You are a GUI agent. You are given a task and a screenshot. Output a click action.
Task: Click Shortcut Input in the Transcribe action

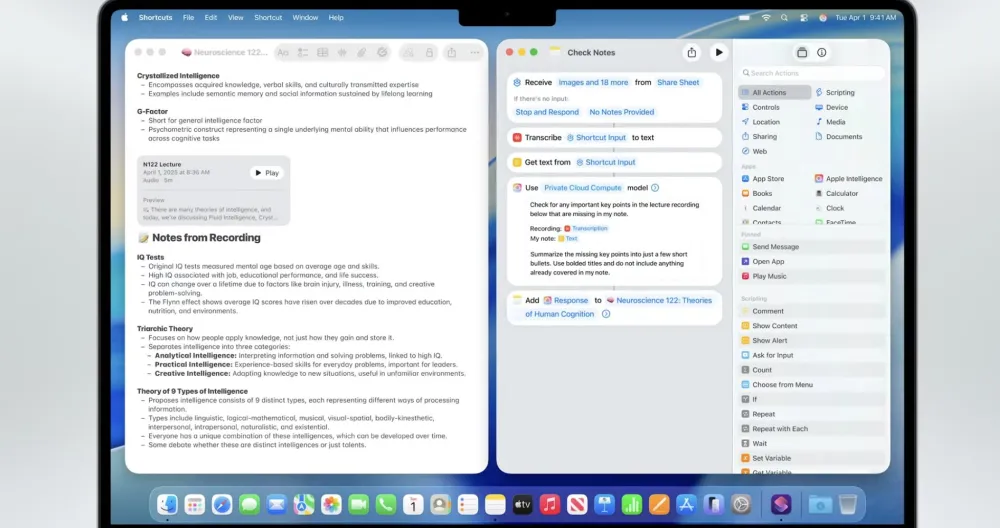pos(597,137)
